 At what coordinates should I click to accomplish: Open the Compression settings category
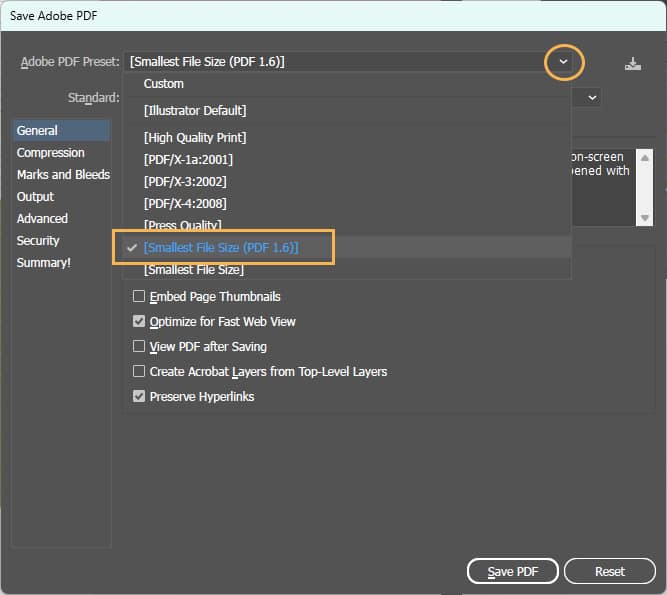click(50, 153)
